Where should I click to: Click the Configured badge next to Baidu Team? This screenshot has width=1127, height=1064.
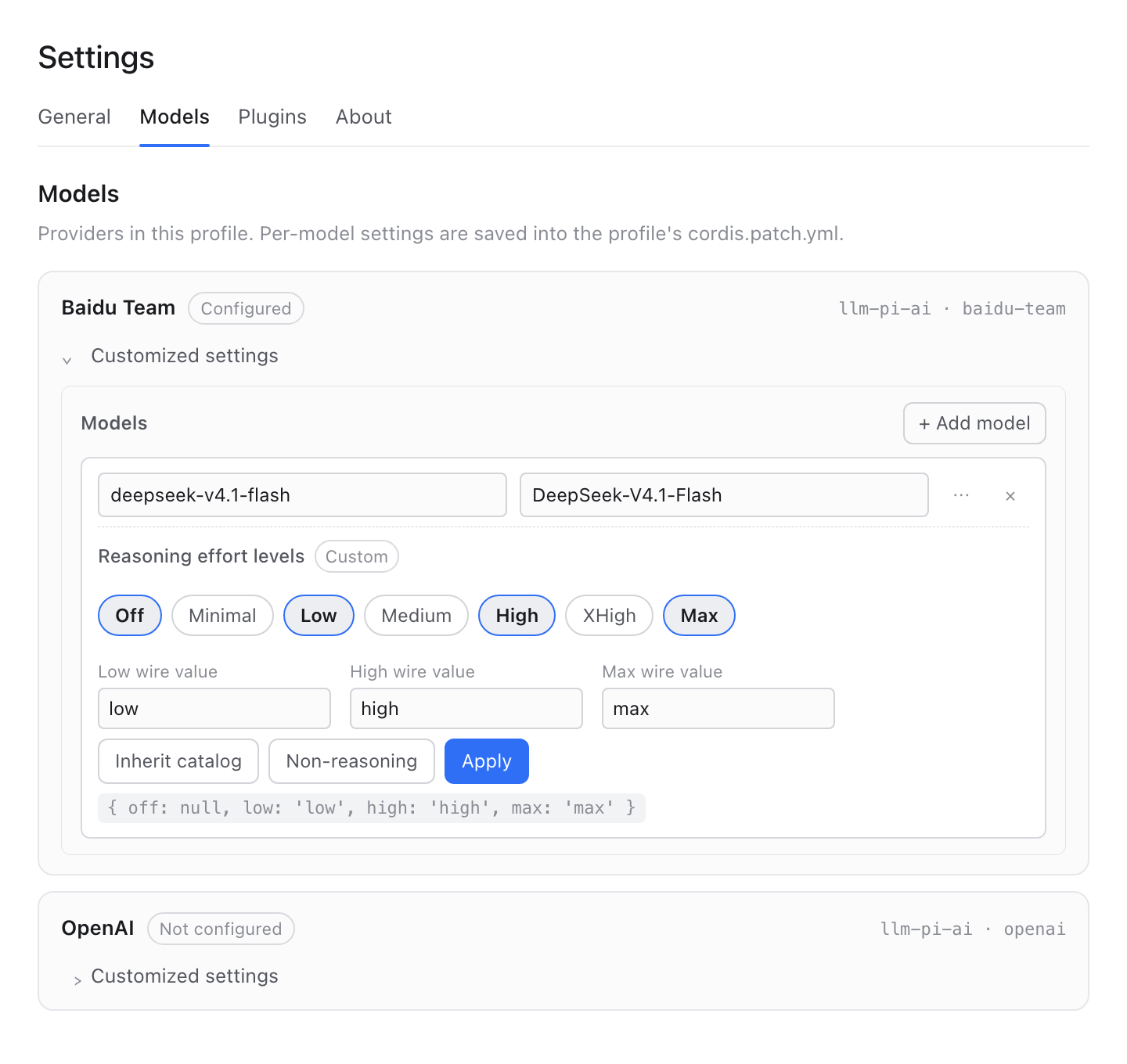[246, 308]
